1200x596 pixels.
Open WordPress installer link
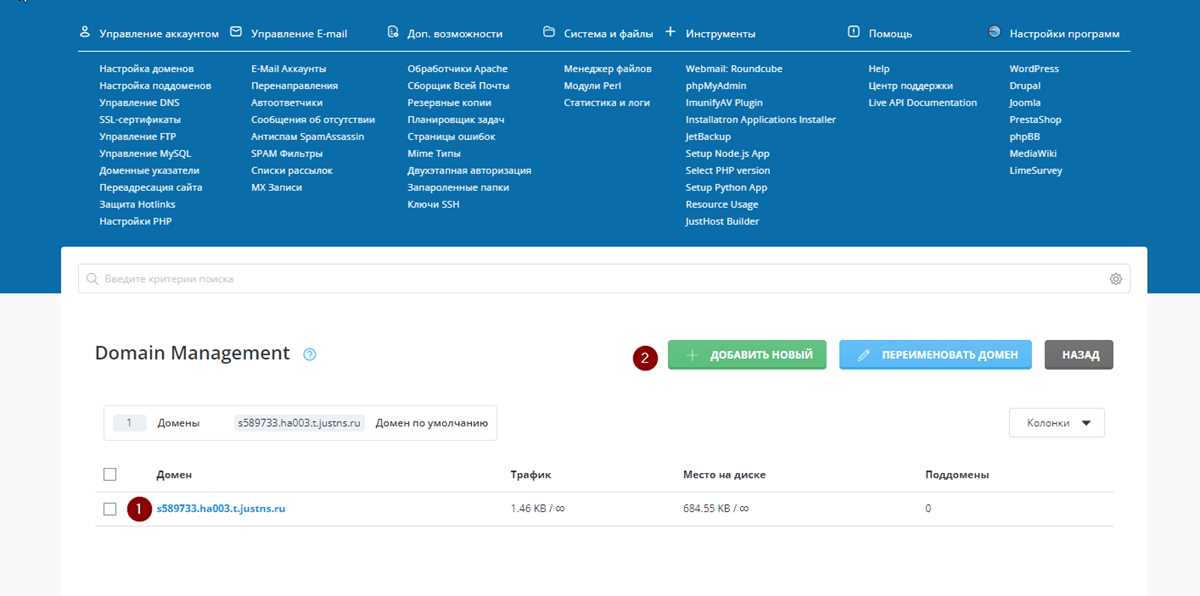tap(1035, 69)
